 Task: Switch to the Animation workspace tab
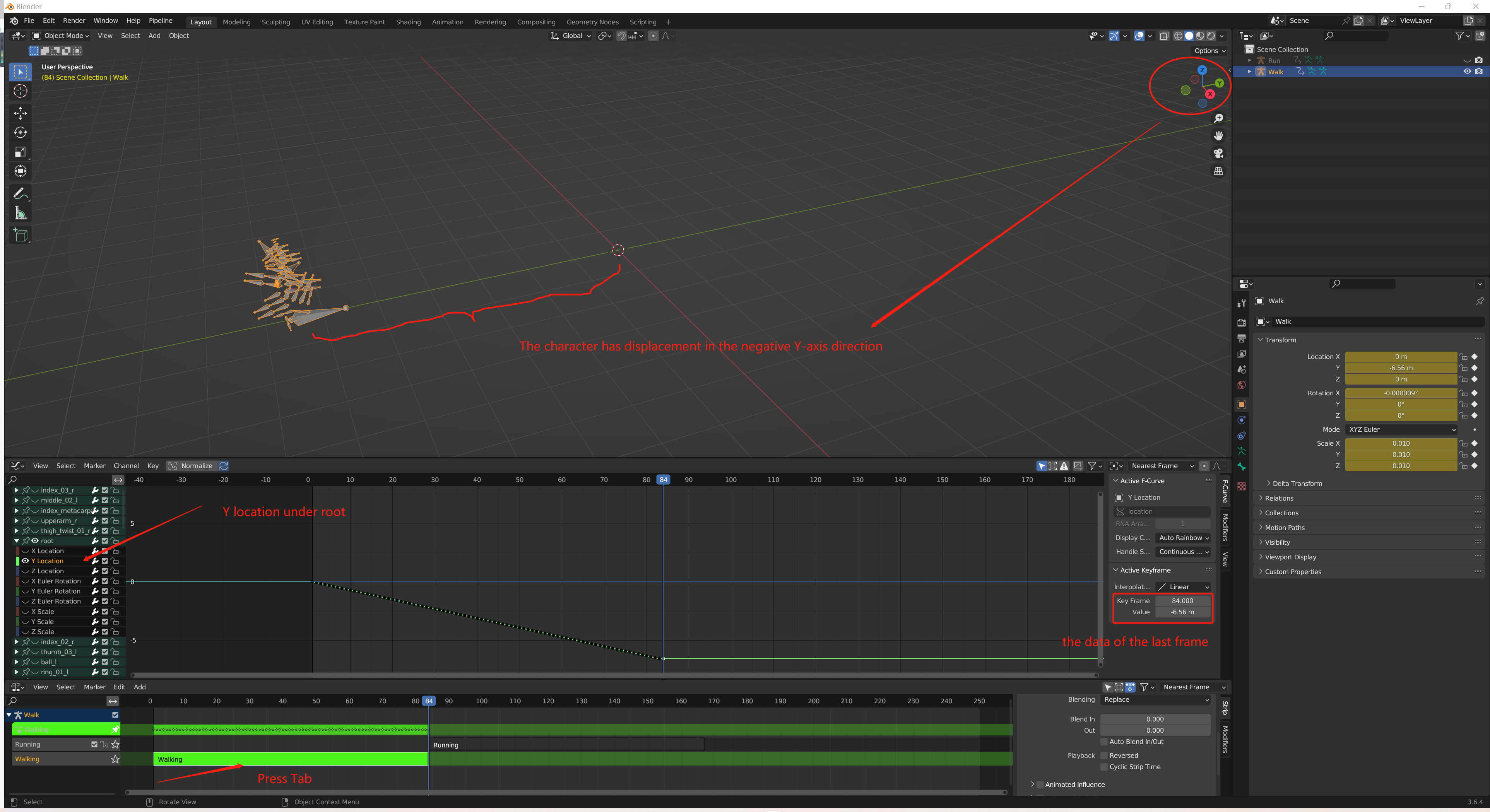click(447, 22)
